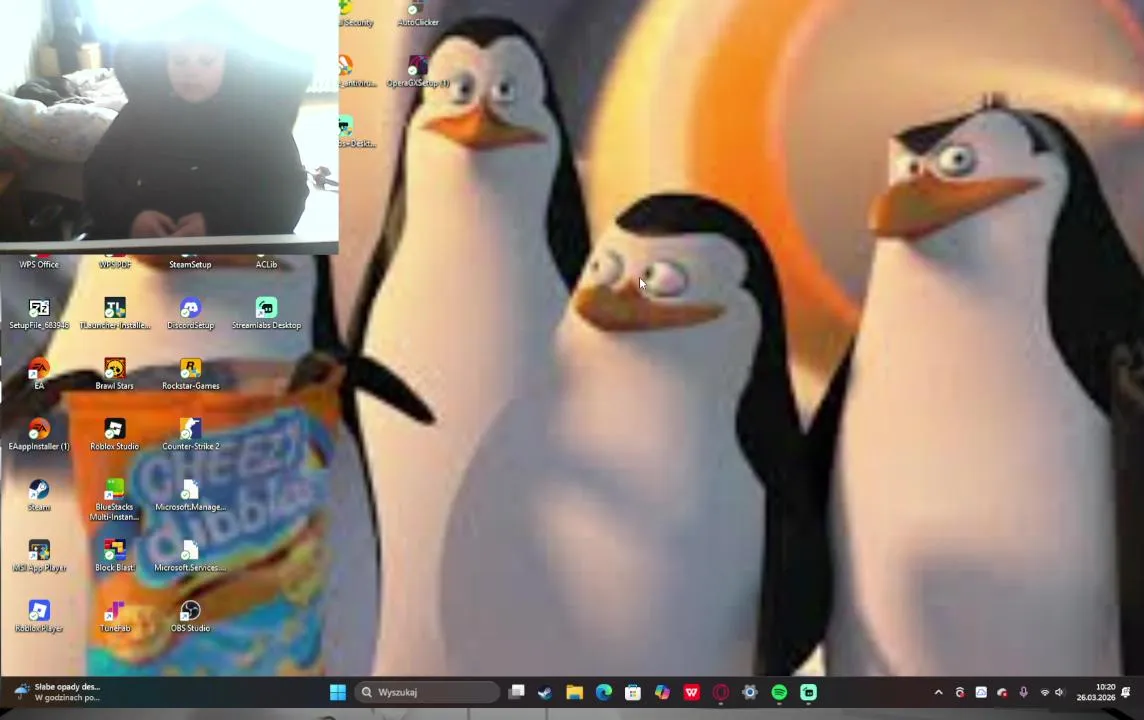Launch Microsoft Edge from the taskbar
1144x720 pixels.
(x=603, y=692)
